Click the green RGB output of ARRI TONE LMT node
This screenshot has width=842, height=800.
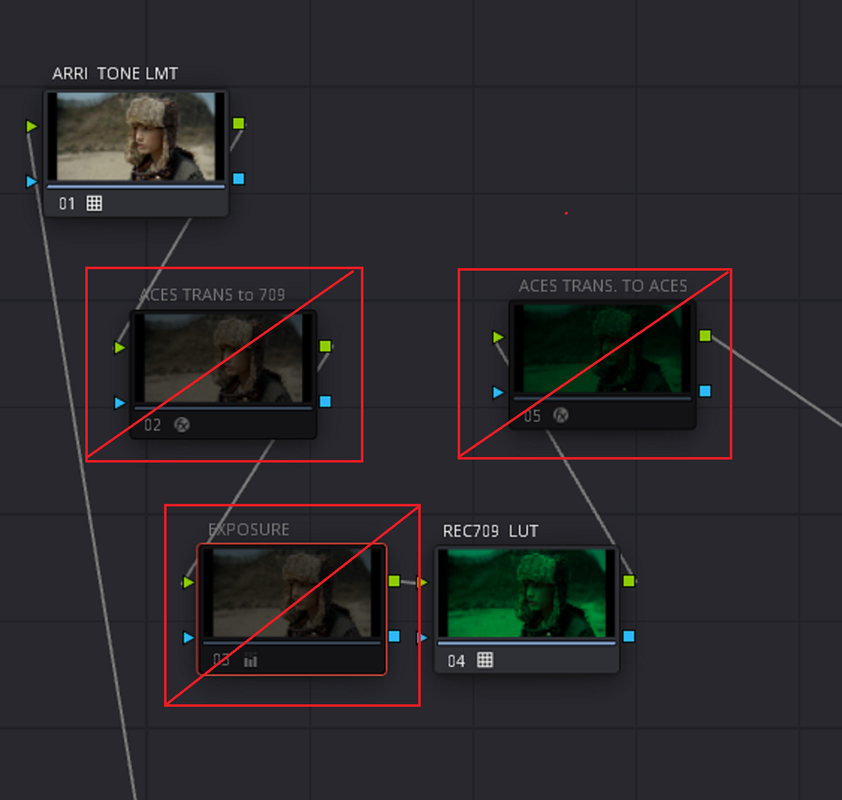[238, 123]
